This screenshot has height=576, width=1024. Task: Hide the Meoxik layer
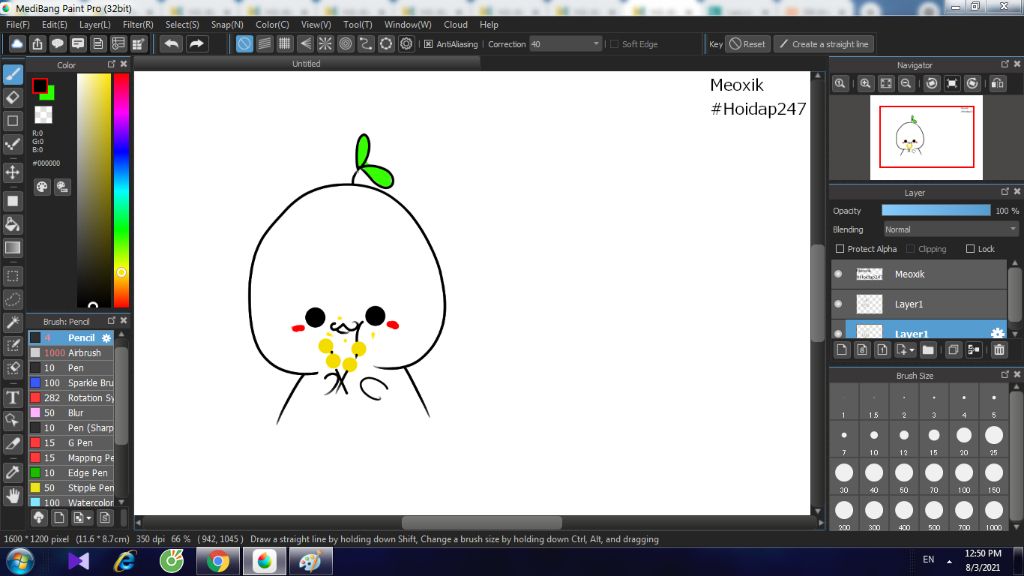click(x=839, y=274)
